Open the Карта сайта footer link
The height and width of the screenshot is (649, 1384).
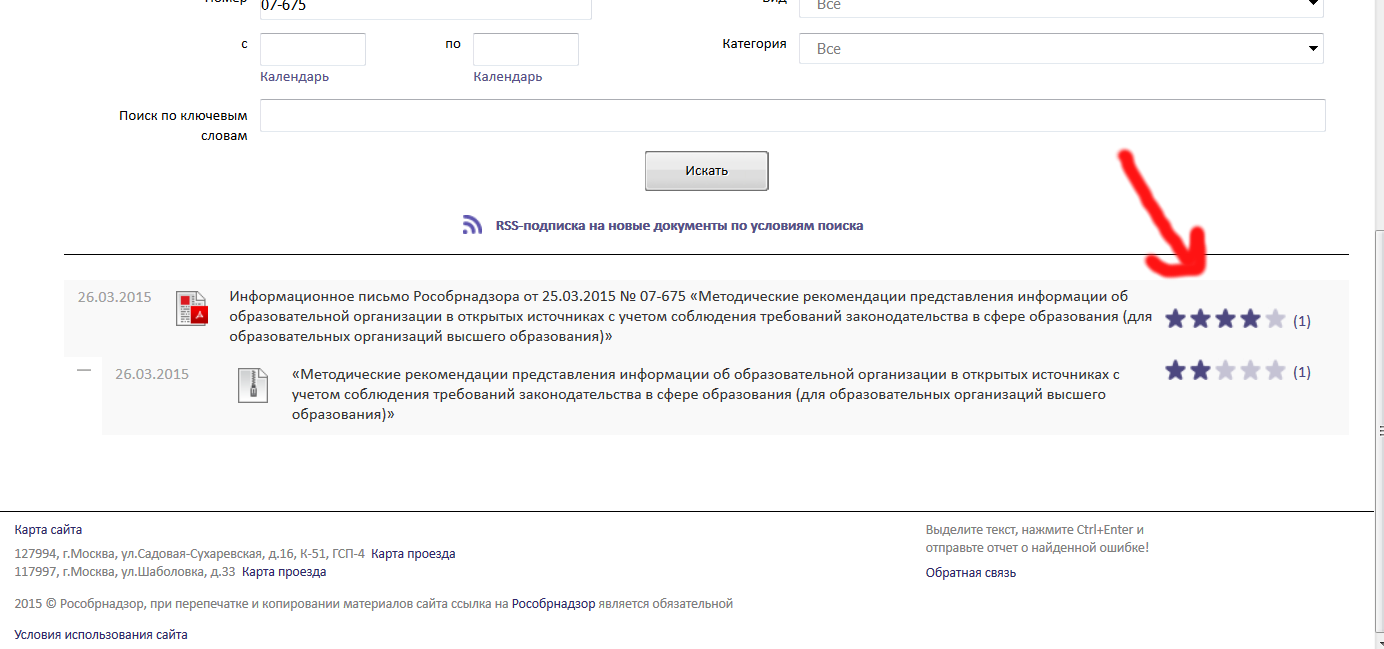[48, 530]
